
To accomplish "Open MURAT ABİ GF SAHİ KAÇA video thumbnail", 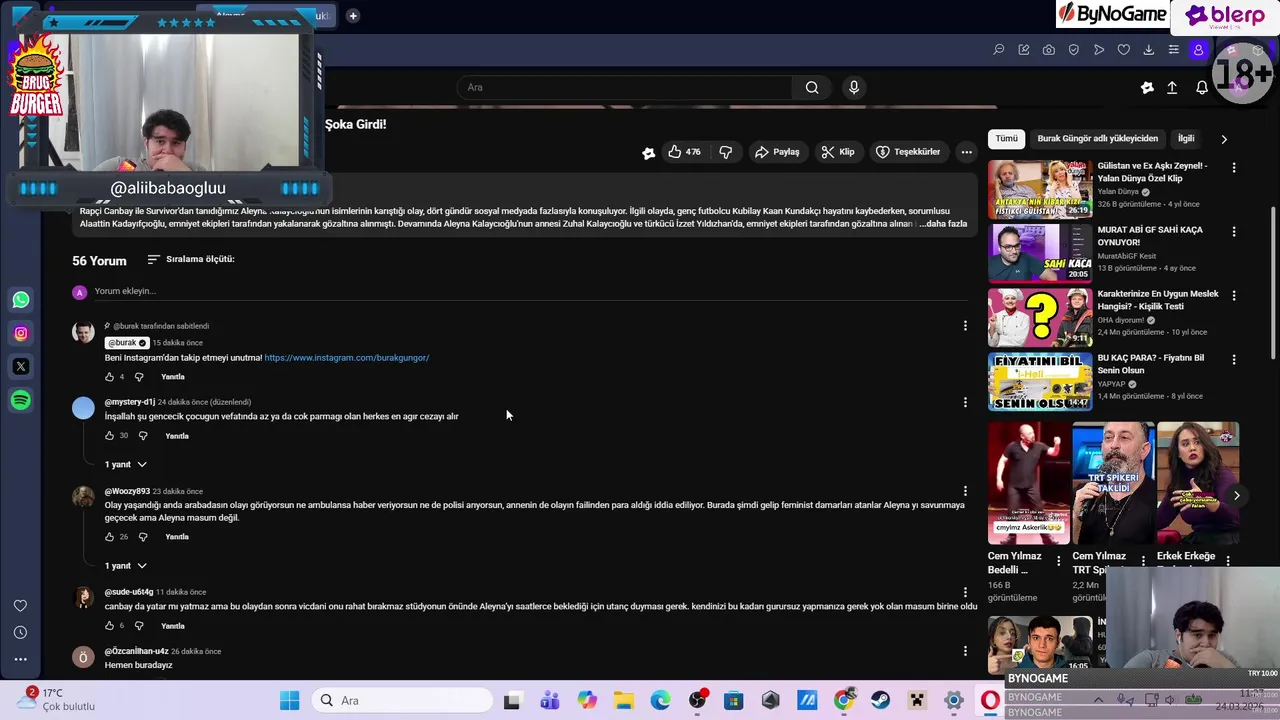I will point(1040,254).
